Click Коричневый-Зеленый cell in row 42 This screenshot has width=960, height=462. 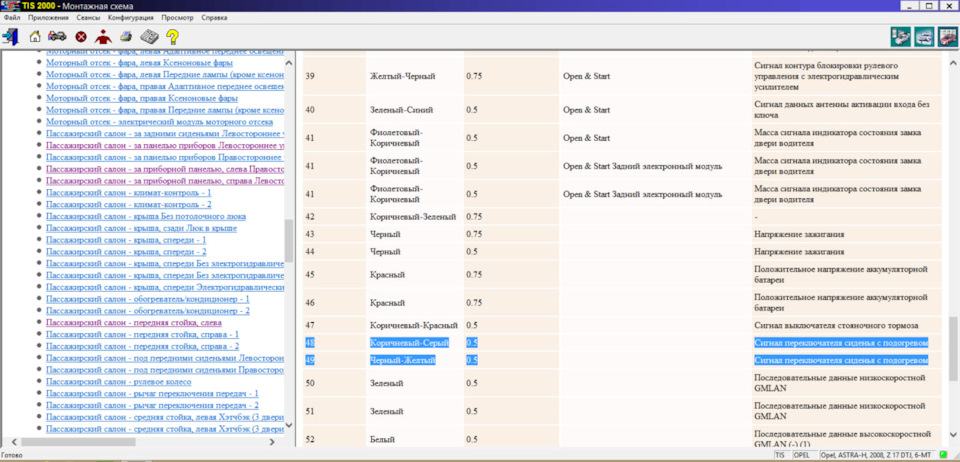click(x=414, y=217)
